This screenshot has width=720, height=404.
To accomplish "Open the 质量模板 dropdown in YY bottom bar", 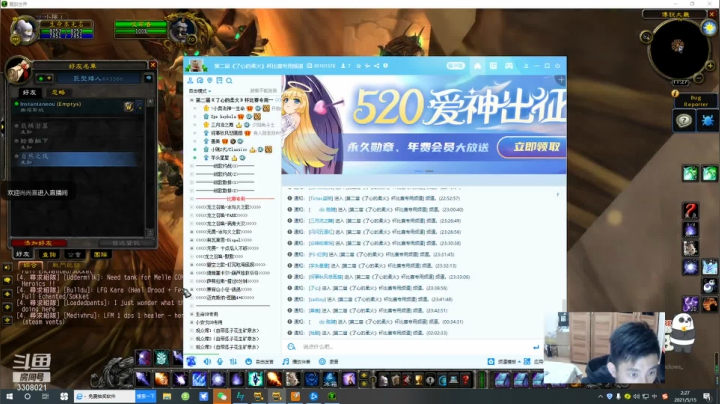I will (506, 362).
